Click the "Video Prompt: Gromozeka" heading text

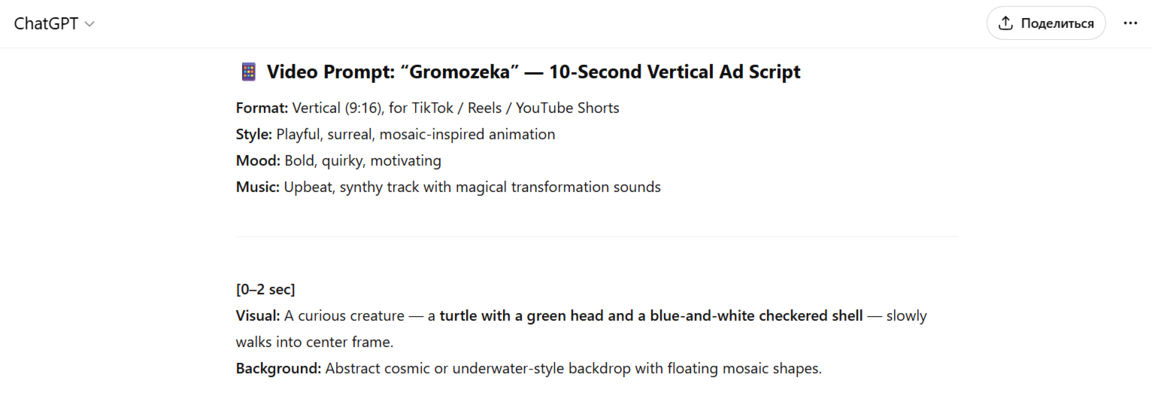tap(533, 72)
